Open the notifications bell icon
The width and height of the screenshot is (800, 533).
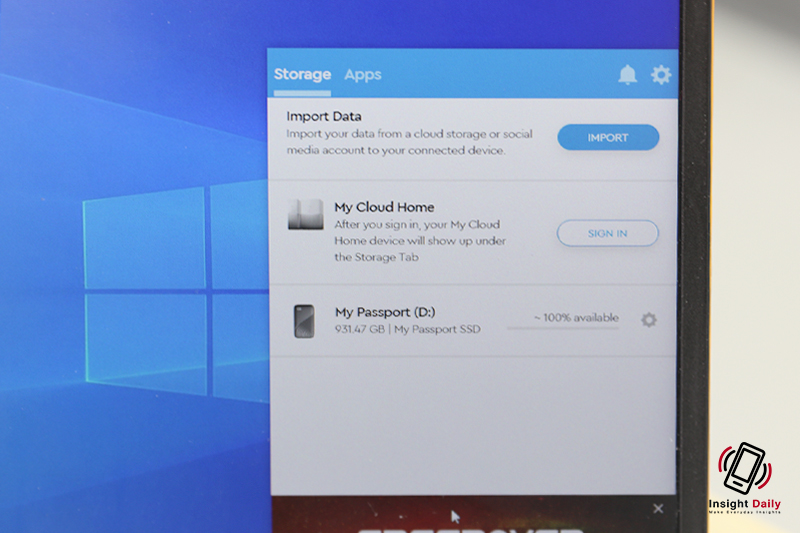pyautogui.click(x=627, y=75)
